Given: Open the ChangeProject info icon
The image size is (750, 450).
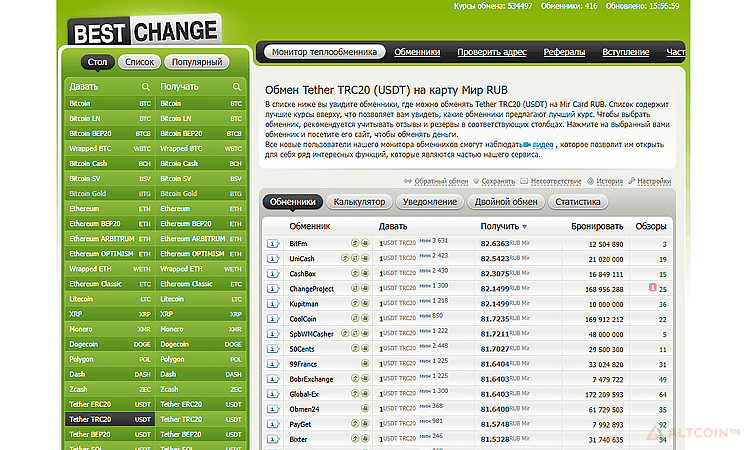Looking at the screenshot, I should pyautogui.click(x=273, y=289).
